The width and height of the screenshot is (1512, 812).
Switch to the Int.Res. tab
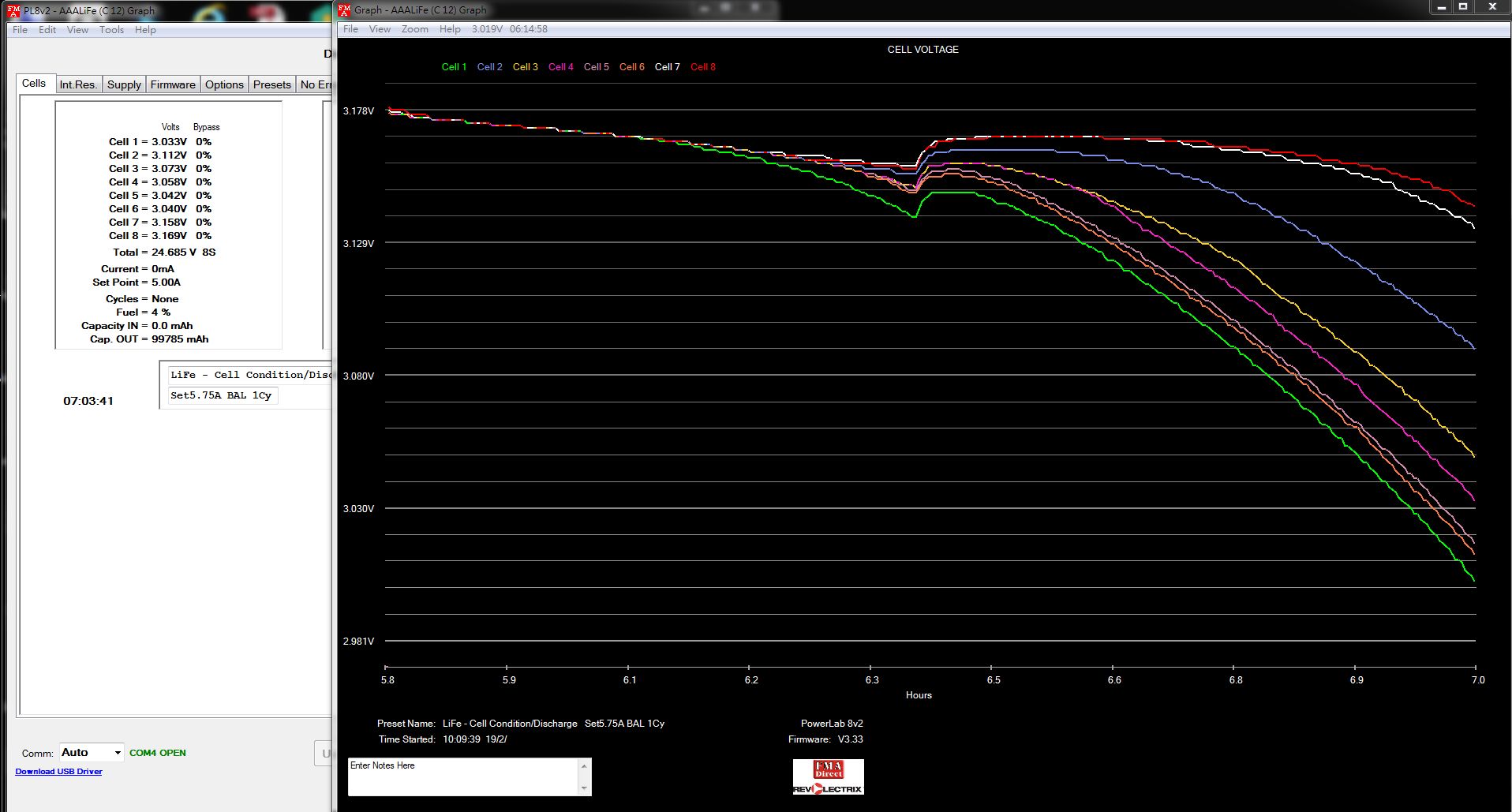coord(78,84)
